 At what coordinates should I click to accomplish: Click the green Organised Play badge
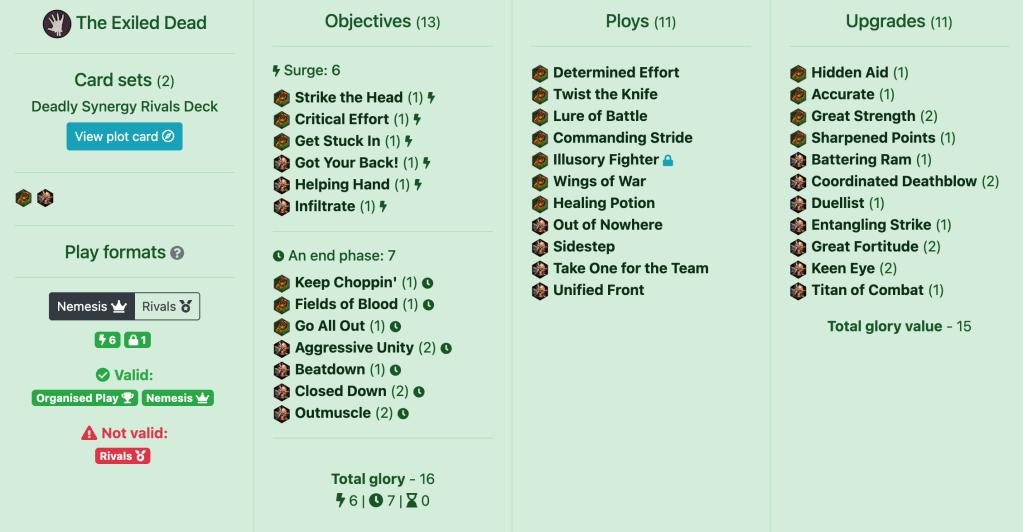point(85,398)
